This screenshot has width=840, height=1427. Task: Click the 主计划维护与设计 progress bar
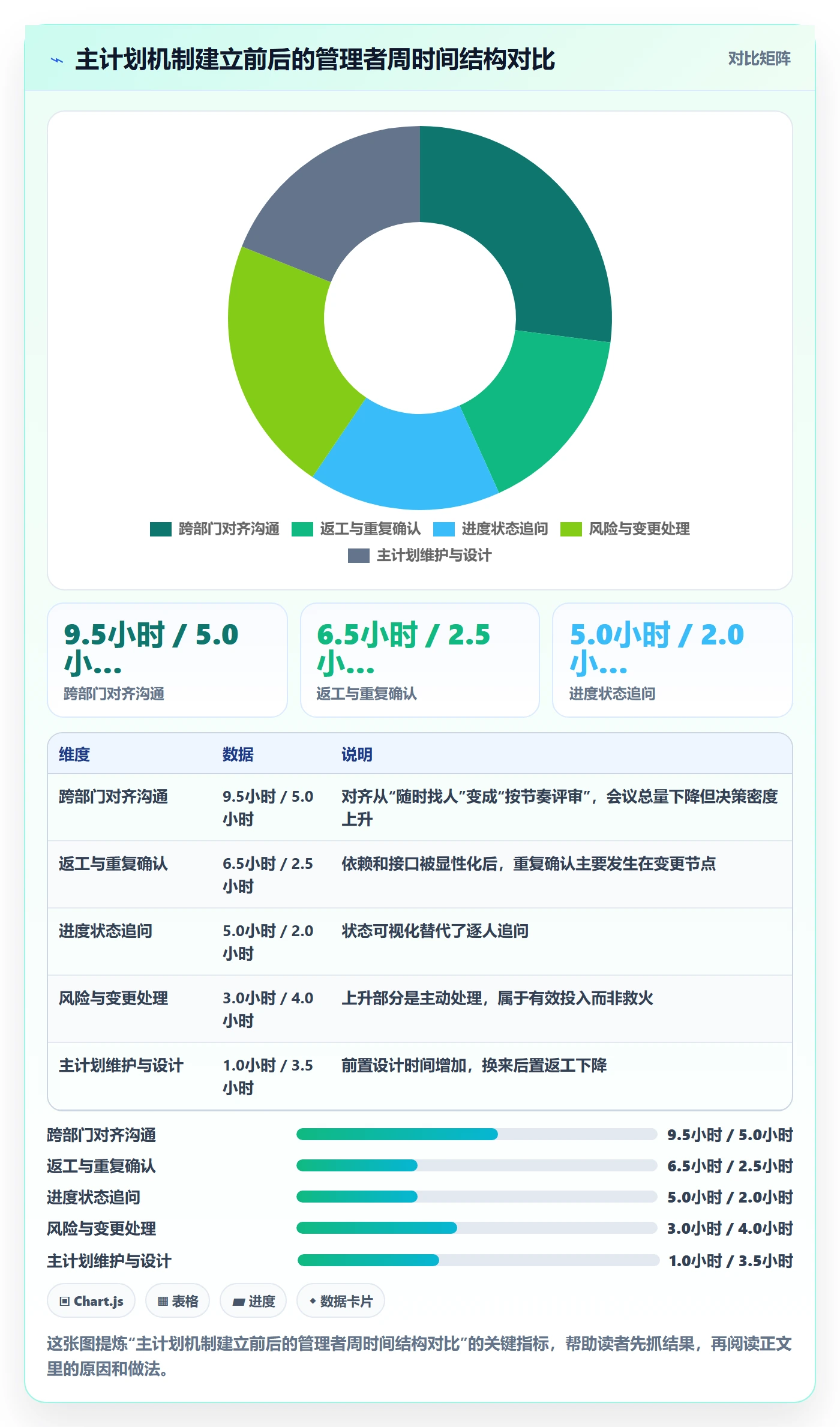point(479,1260)
